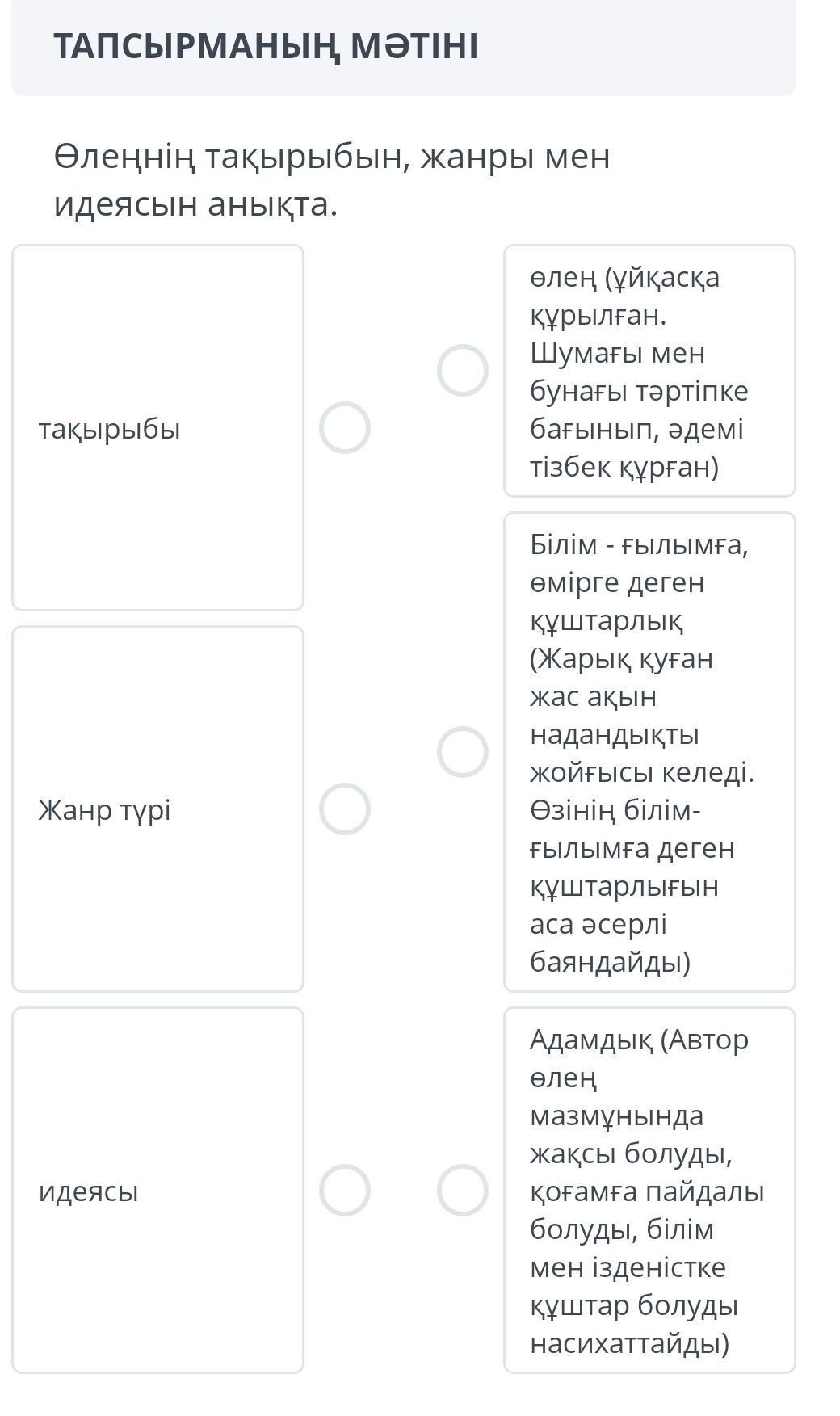The image size is (840, 1416).
Task: Select the connector circle beside тақырыбы
Action: 345,428
